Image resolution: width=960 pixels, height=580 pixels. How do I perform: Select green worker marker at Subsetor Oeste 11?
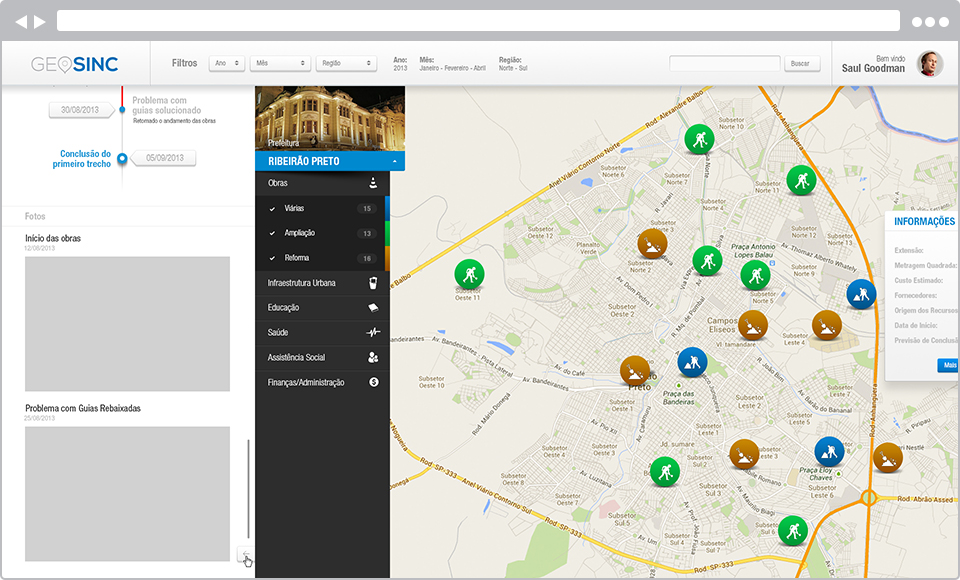coord(470,274)
